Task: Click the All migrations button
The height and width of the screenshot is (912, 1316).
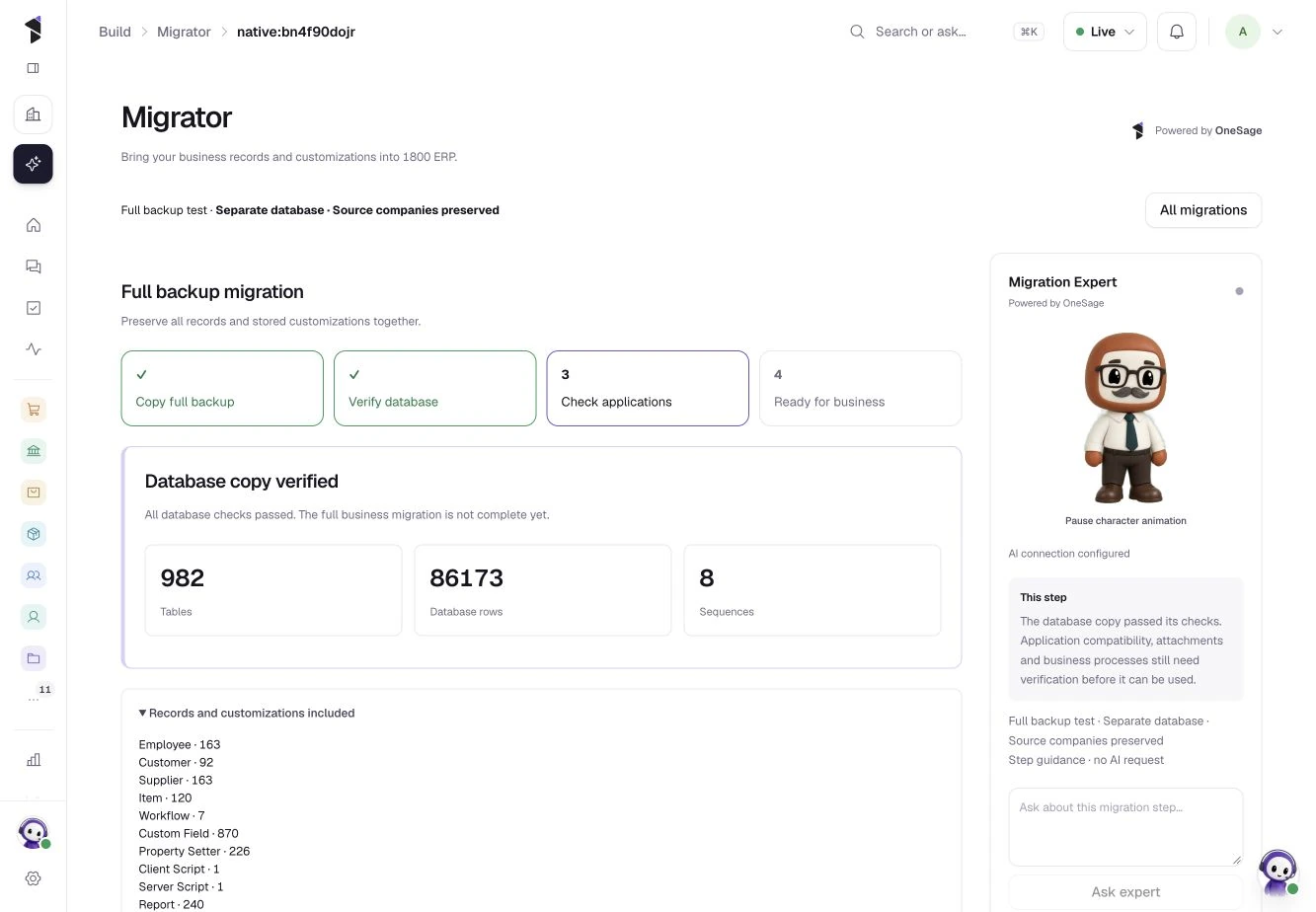Action: pyautogui.click(x=1203, y=210)
